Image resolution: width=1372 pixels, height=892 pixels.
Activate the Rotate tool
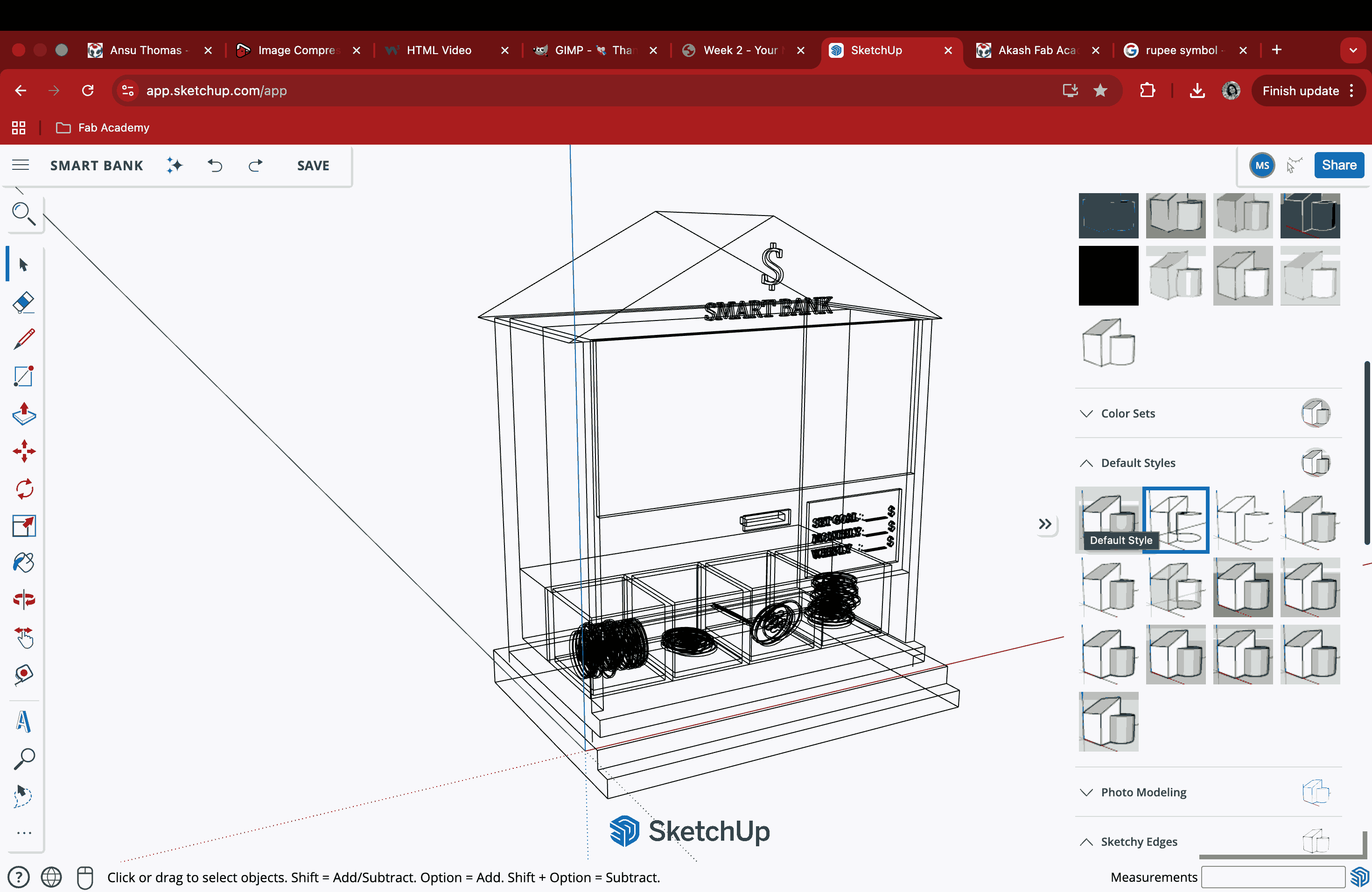point(24,488)
